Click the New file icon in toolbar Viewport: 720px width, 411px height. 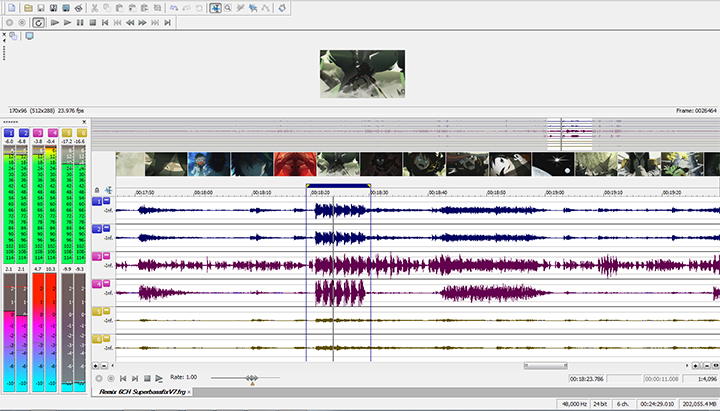pos(11,7)
